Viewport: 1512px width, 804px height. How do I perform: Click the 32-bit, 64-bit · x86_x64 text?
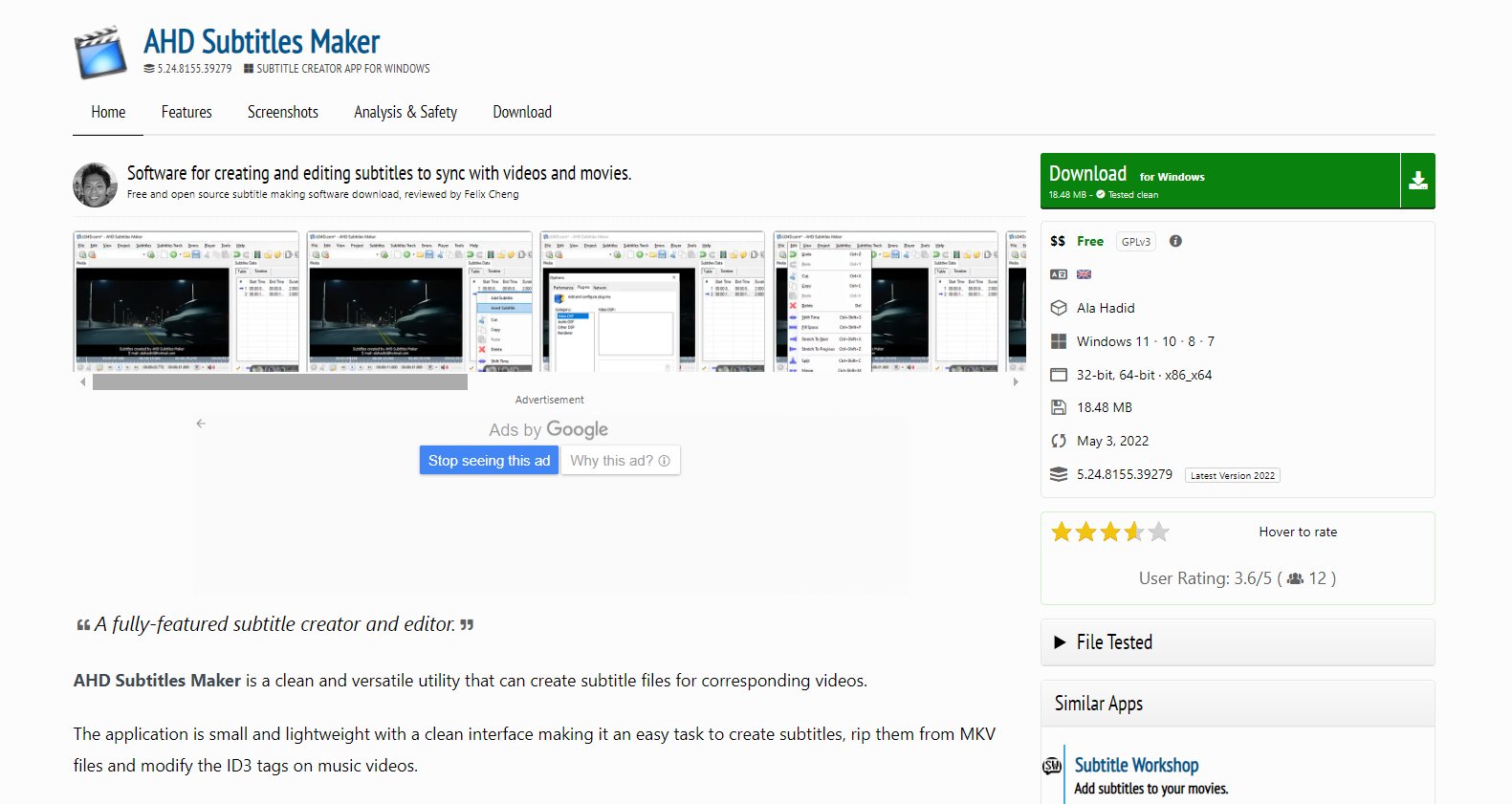pos(1144,375)
